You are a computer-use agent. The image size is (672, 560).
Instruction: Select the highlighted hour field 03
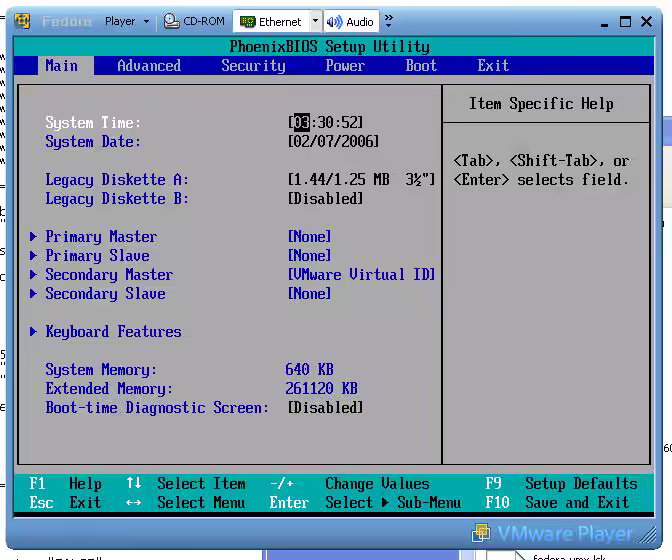301,122
